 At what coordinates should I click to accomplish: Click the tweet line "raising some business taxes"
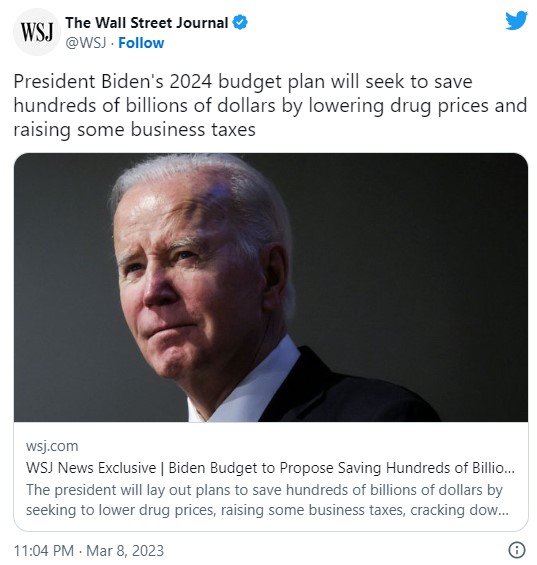[134, 130]
